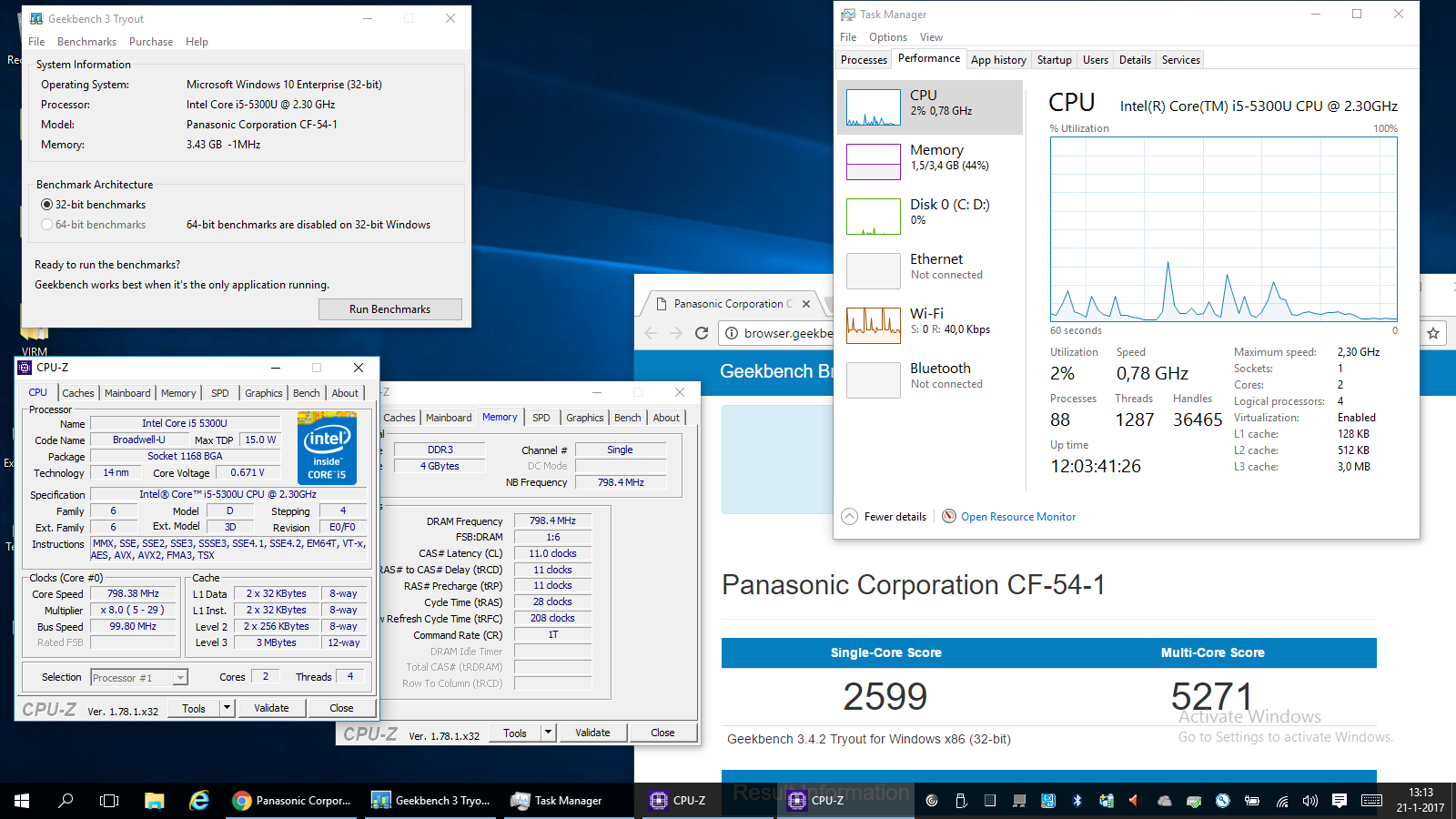The image size is (1456, 819).
Task: Open taskbar search magnifier
Action: coord(66,801)
